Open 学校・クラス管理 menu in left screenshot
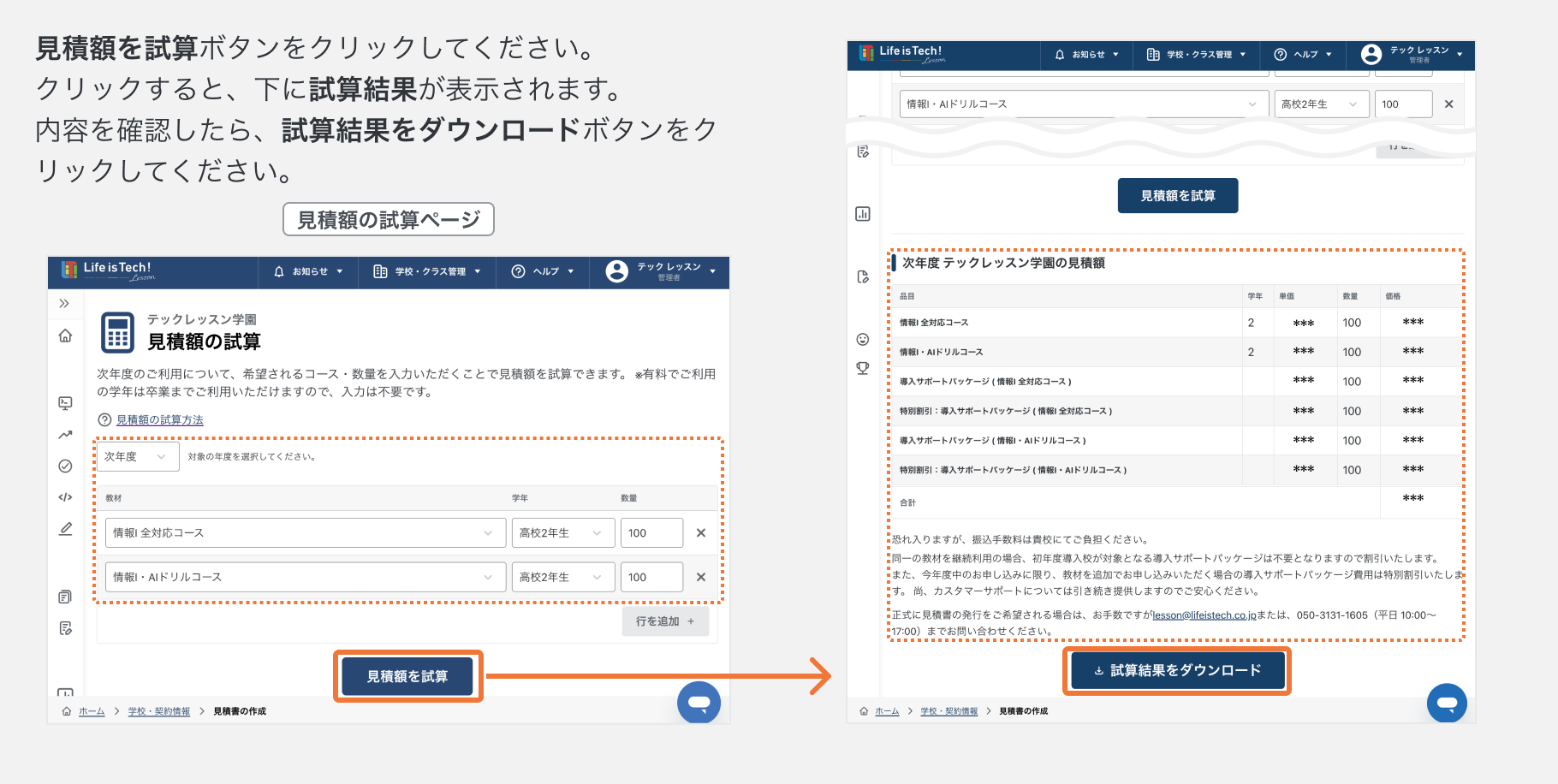This screenshot has height=784, width=1558. point(427,271)
